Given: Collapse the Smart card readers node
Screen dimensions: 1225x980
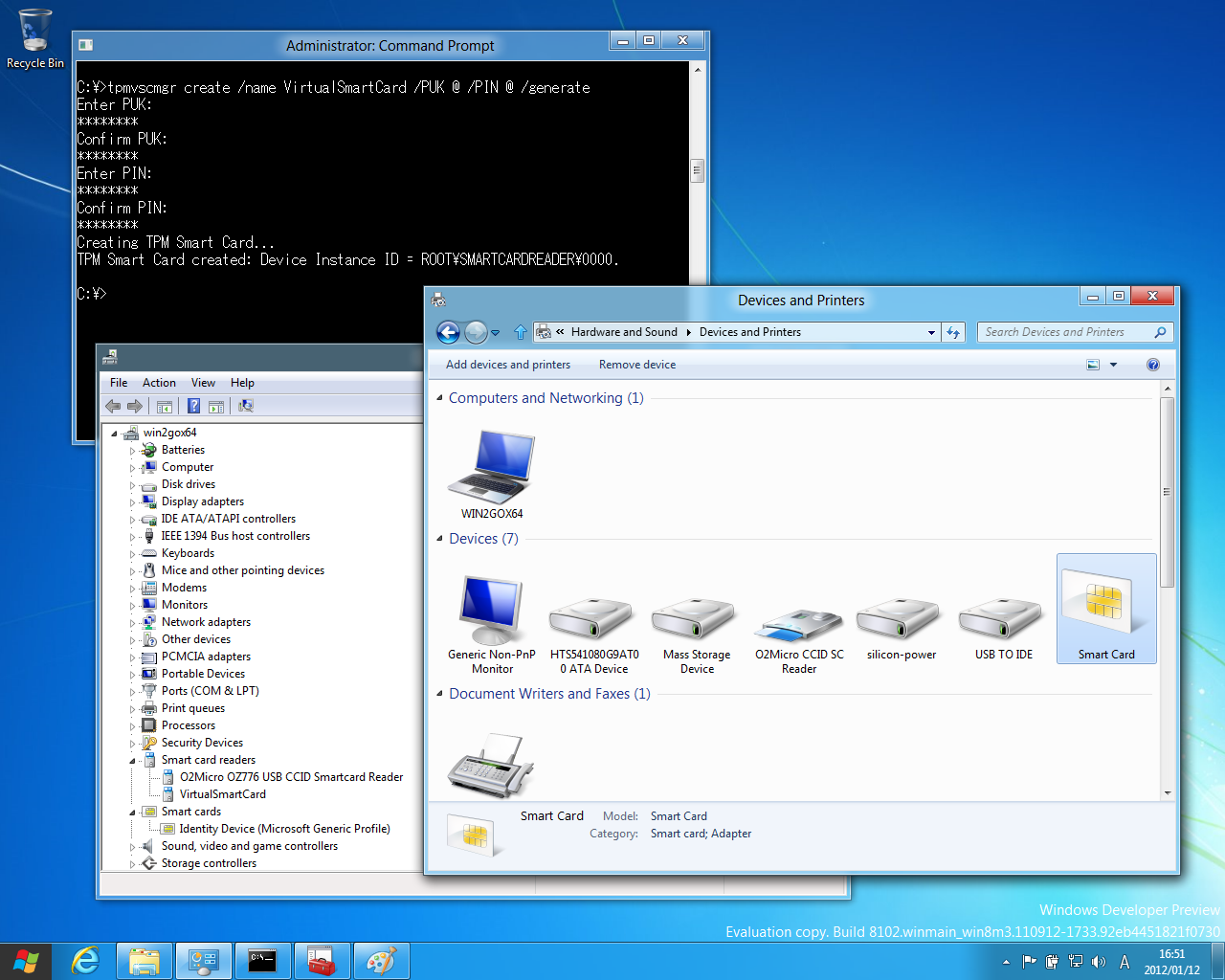Looking at the screenshot, I should click(x=132, y=761).
